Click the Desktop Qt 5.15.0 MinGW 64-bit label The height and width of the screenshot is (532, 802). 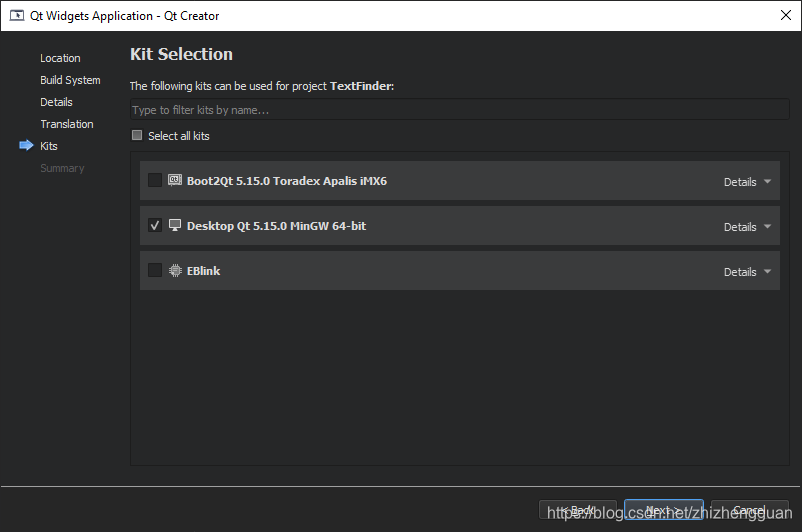[x=276, y=226]
